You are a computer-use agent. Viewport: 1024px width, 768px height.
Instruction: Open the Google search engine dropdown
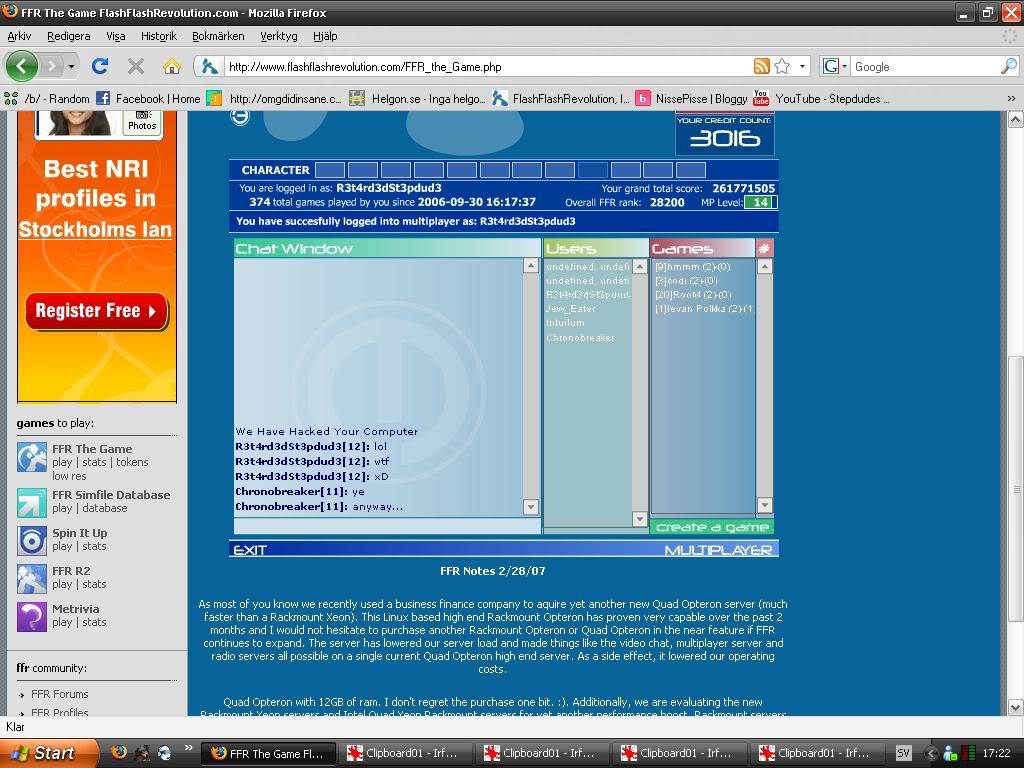pos(835,66)
